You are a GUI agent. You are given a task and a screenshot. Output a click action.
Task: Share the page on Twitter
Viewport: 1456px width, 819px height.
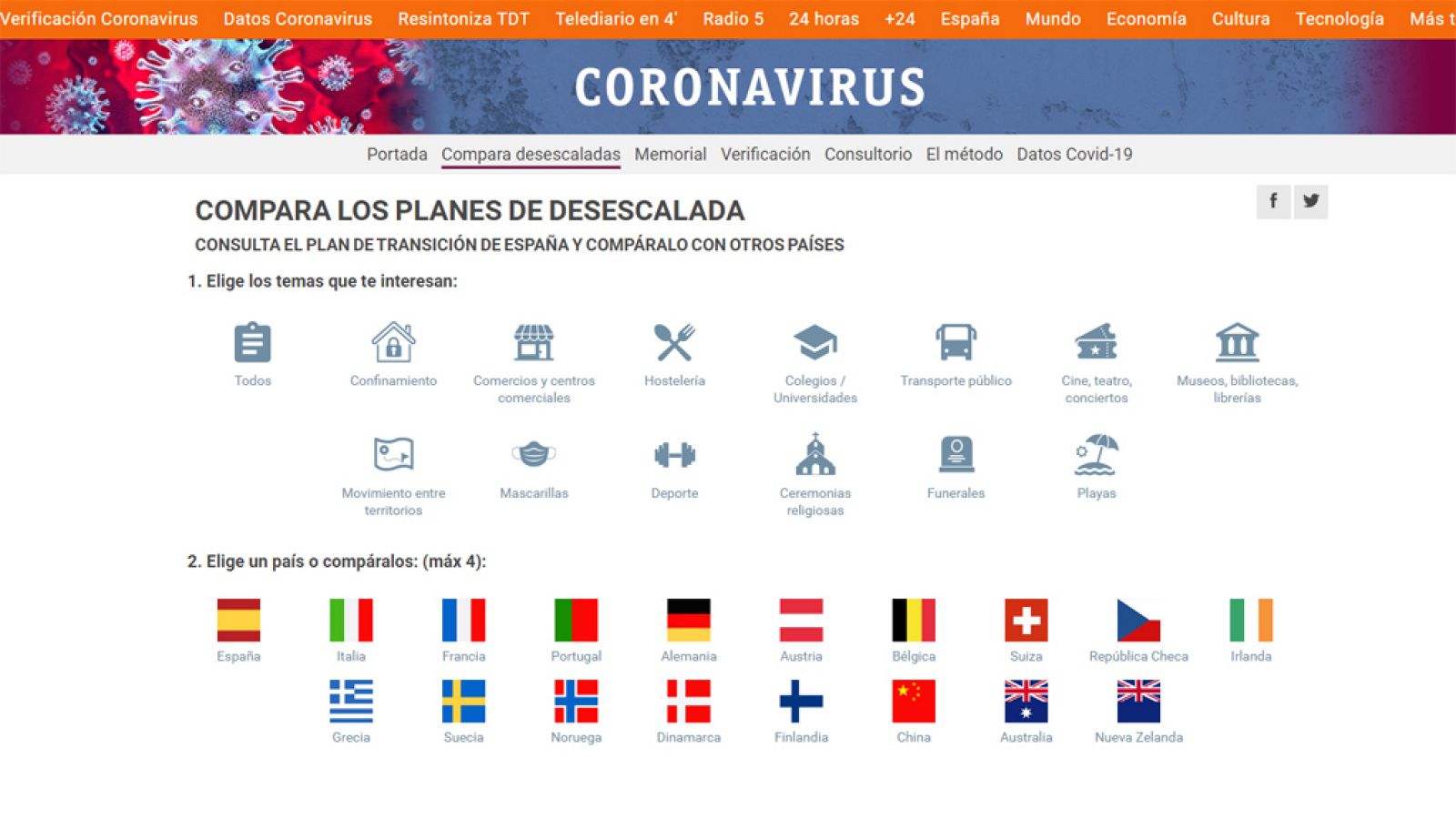(x=1310, y=202)
